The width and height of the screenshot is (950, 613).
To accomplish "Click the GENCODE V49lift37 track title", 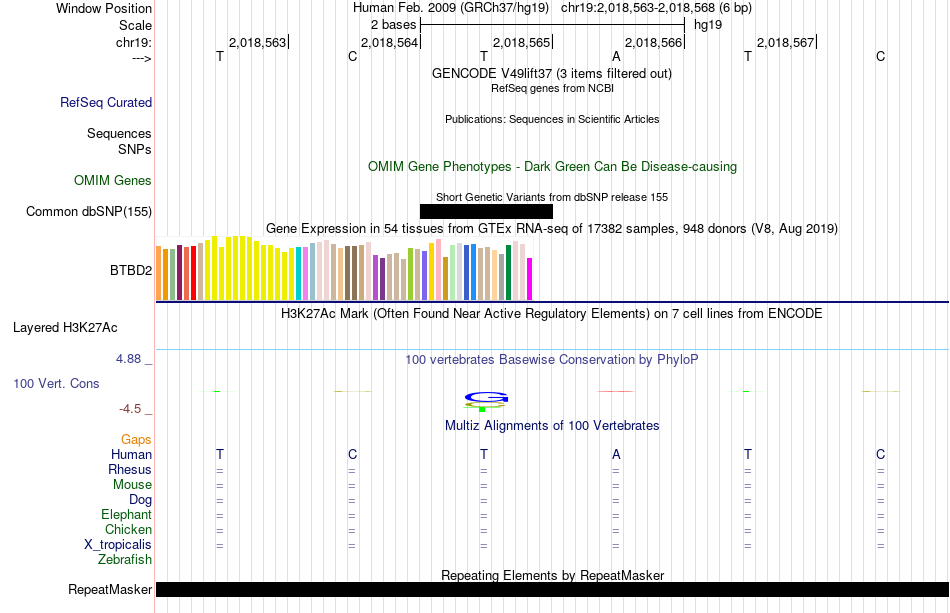I will click(552, 73).
